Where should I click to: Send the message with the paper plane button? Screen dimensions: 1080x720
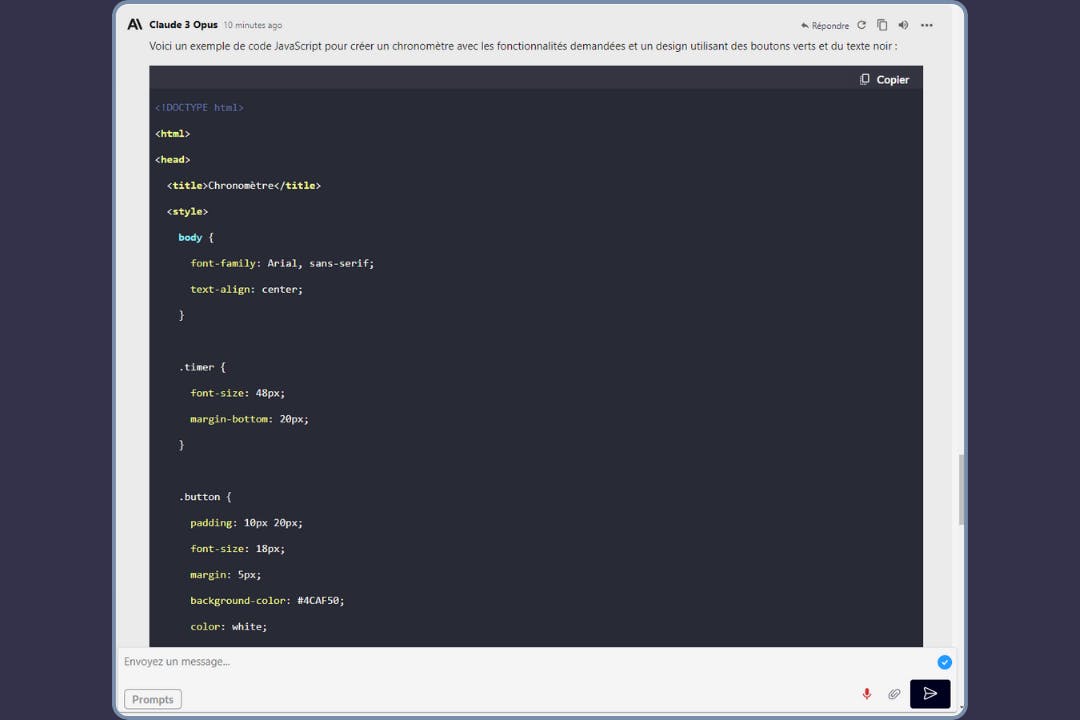[x=930, y=694]
